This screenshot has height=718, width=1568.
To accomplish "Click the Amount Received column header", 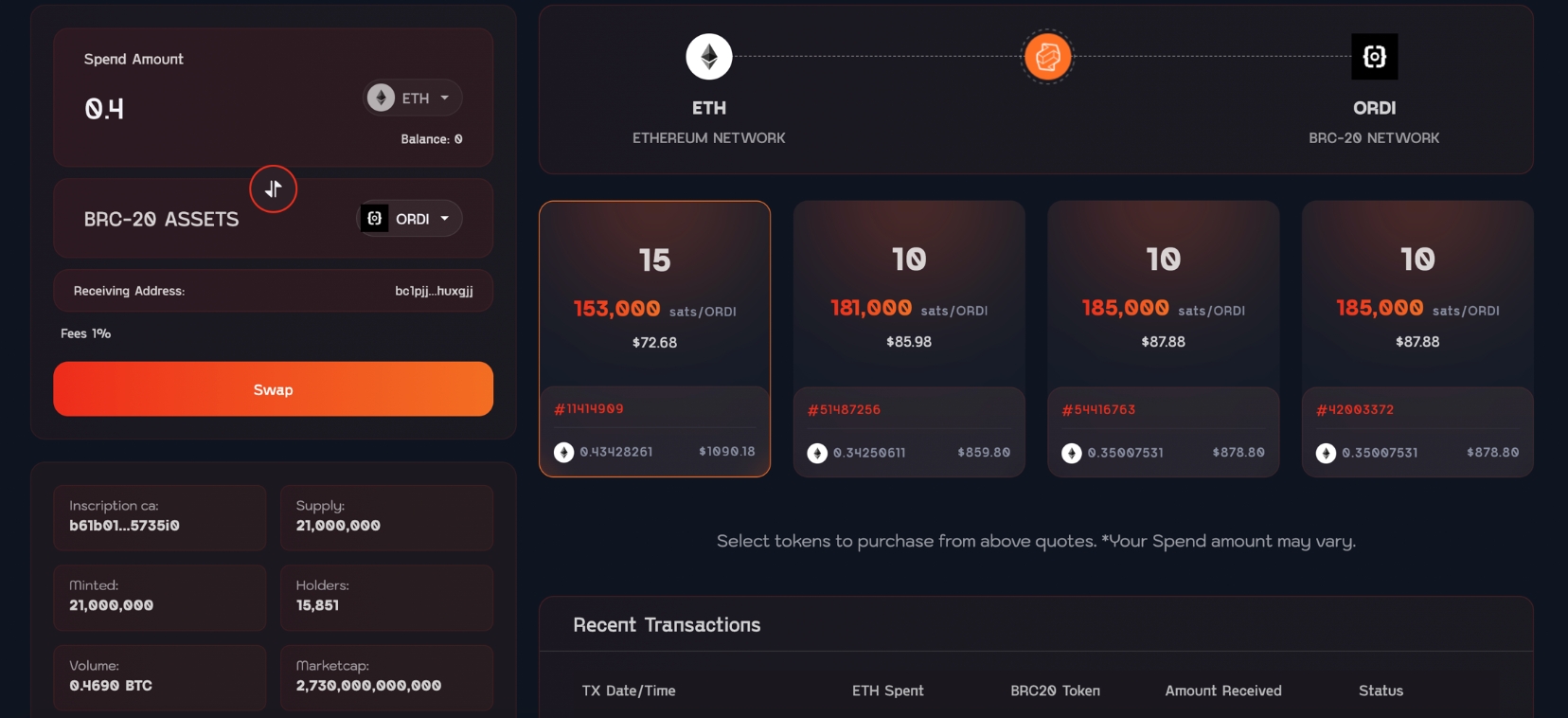I will pos(1223,691).
